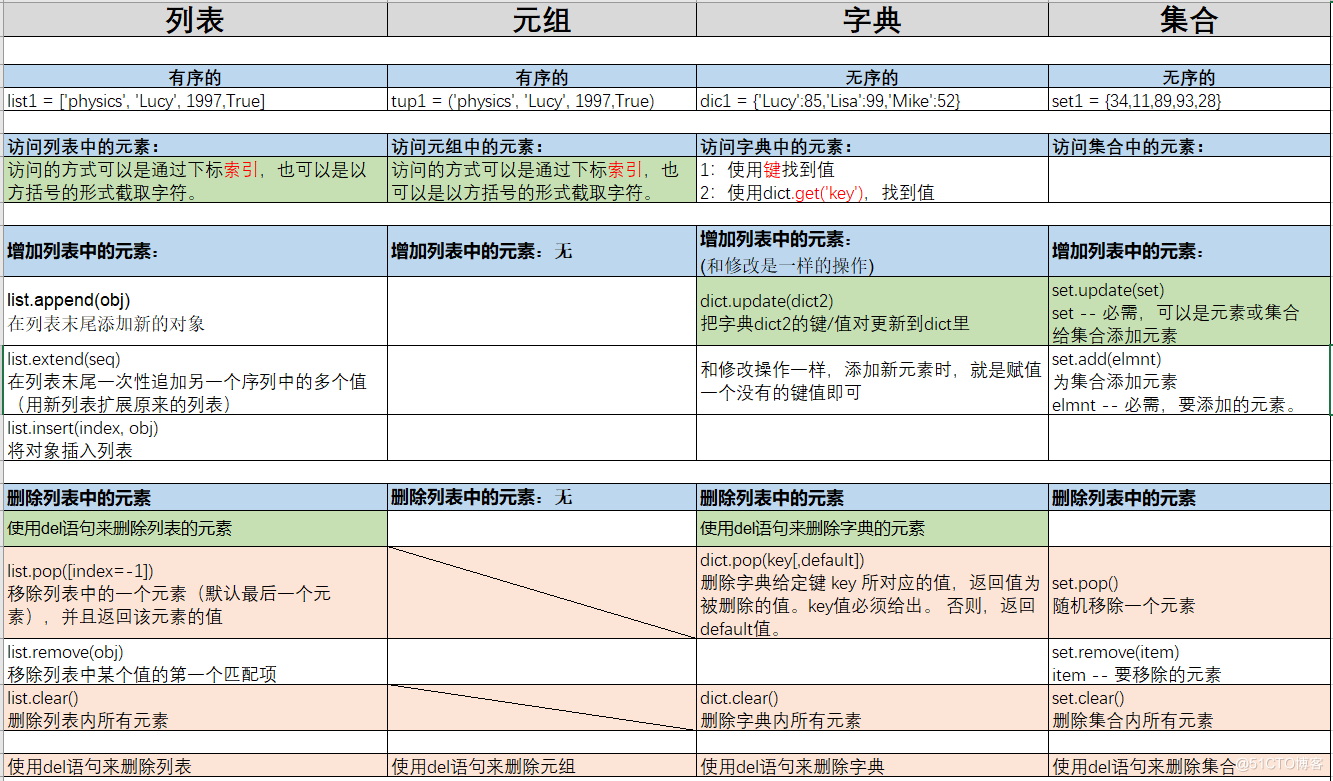This screenshot has height=781, width=1333.
Task: Select the dict.pop(key[,default]) cell
Action: point(872,593)
